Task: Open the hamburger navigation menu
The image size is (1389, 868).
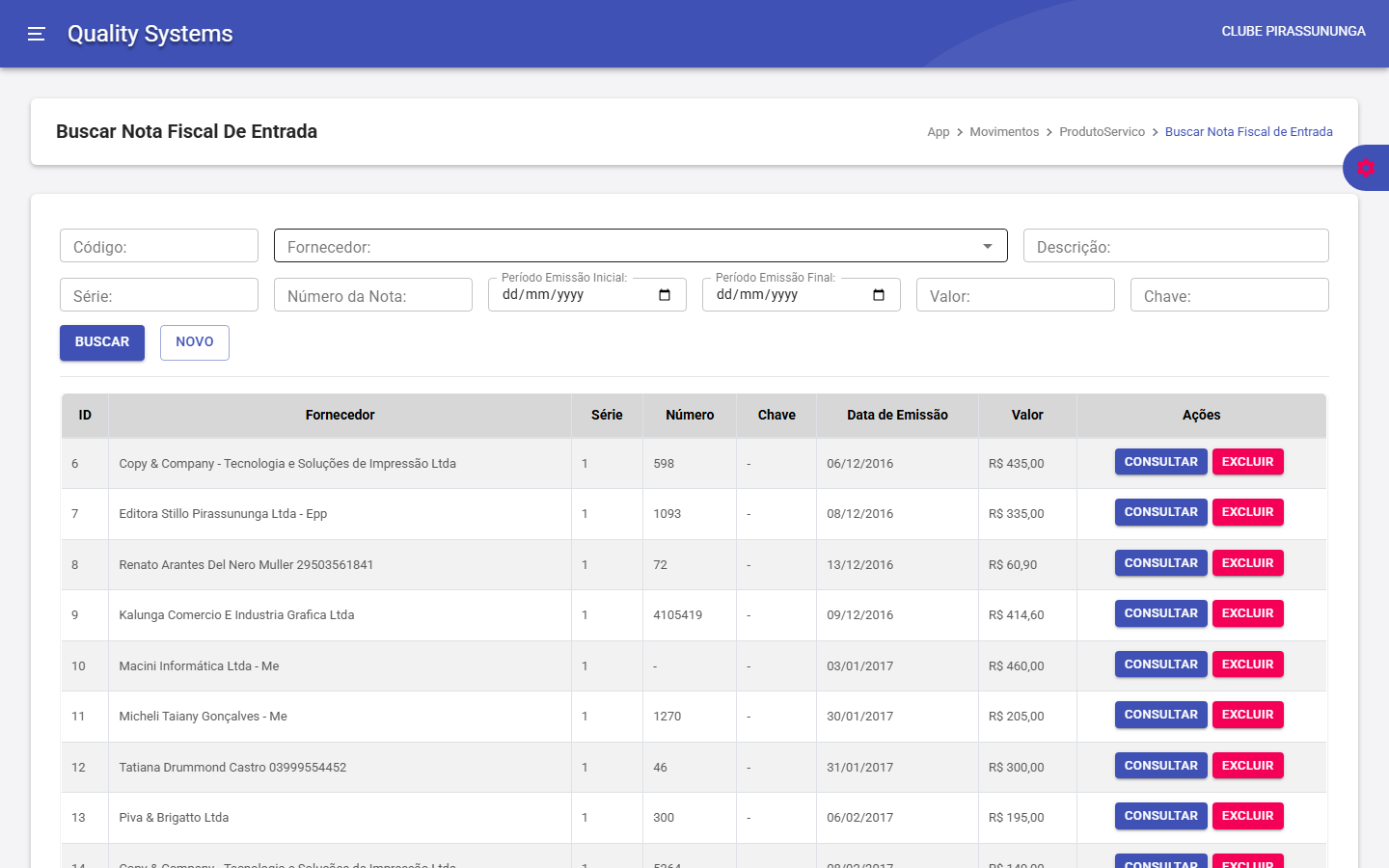Action: [37, 34]
